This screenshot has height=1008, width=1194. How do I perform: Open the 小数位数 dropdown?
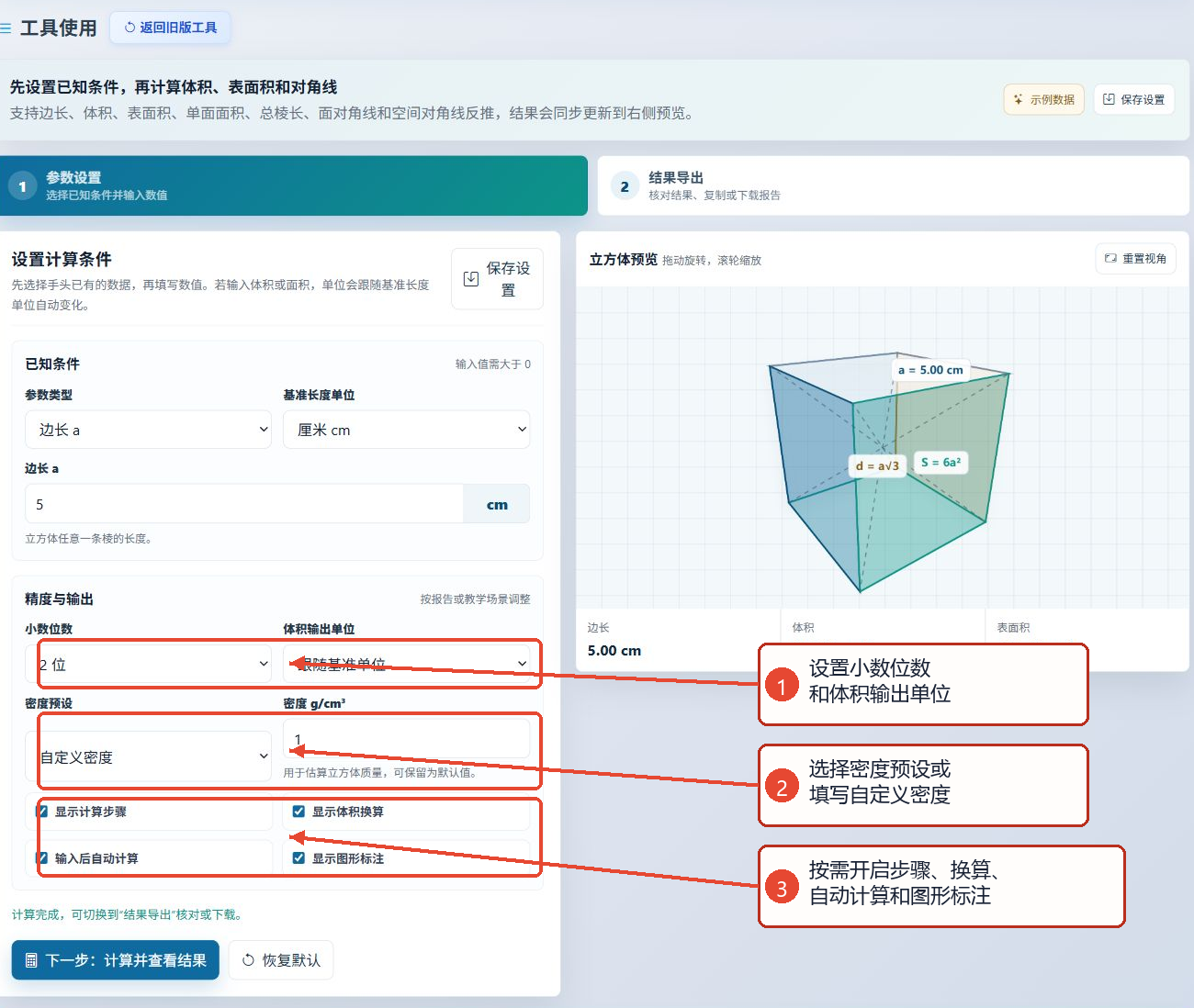tap(148, 664)
